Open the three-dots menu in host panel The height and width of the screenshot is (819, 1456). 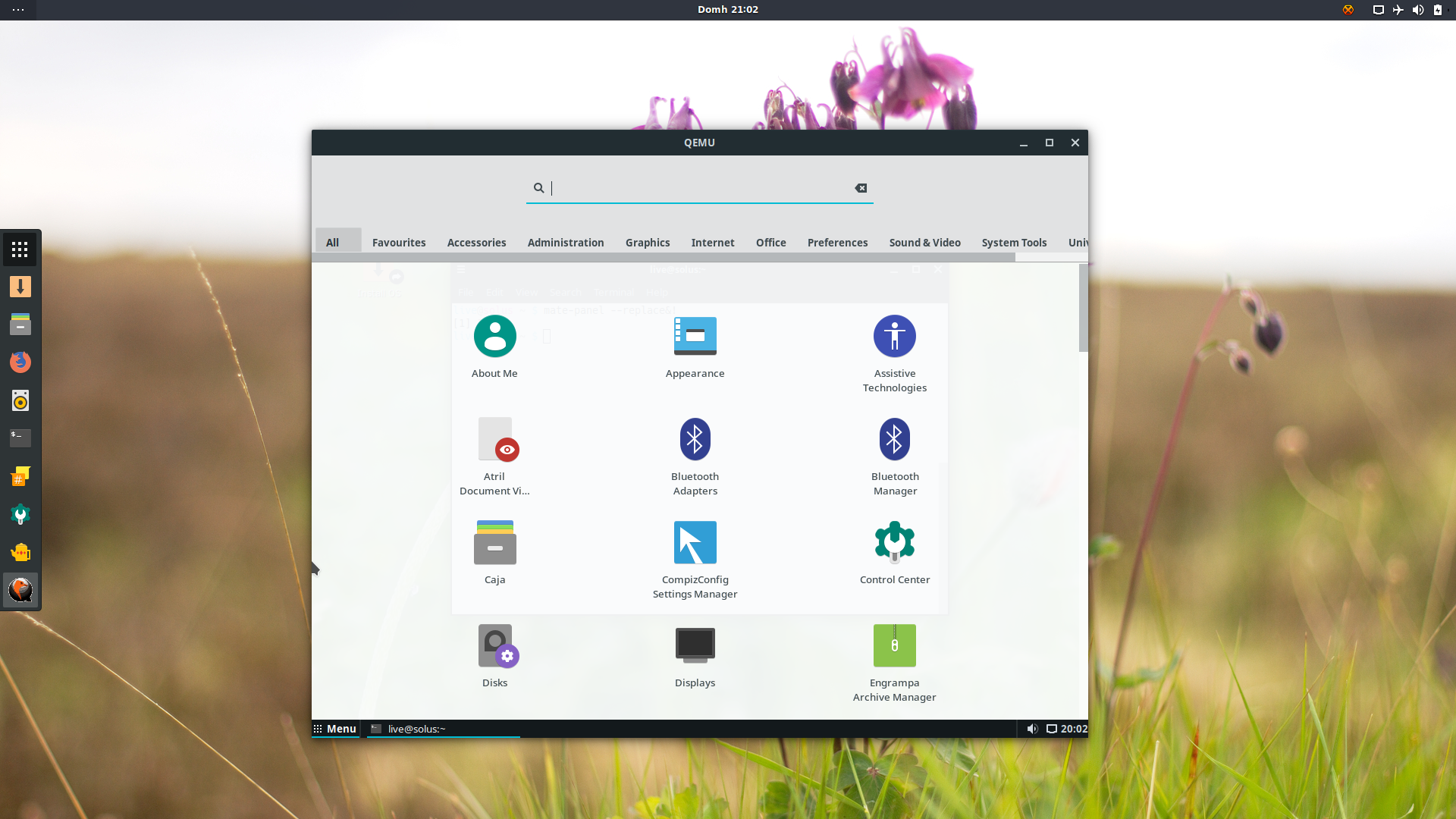tap(18, 10)
